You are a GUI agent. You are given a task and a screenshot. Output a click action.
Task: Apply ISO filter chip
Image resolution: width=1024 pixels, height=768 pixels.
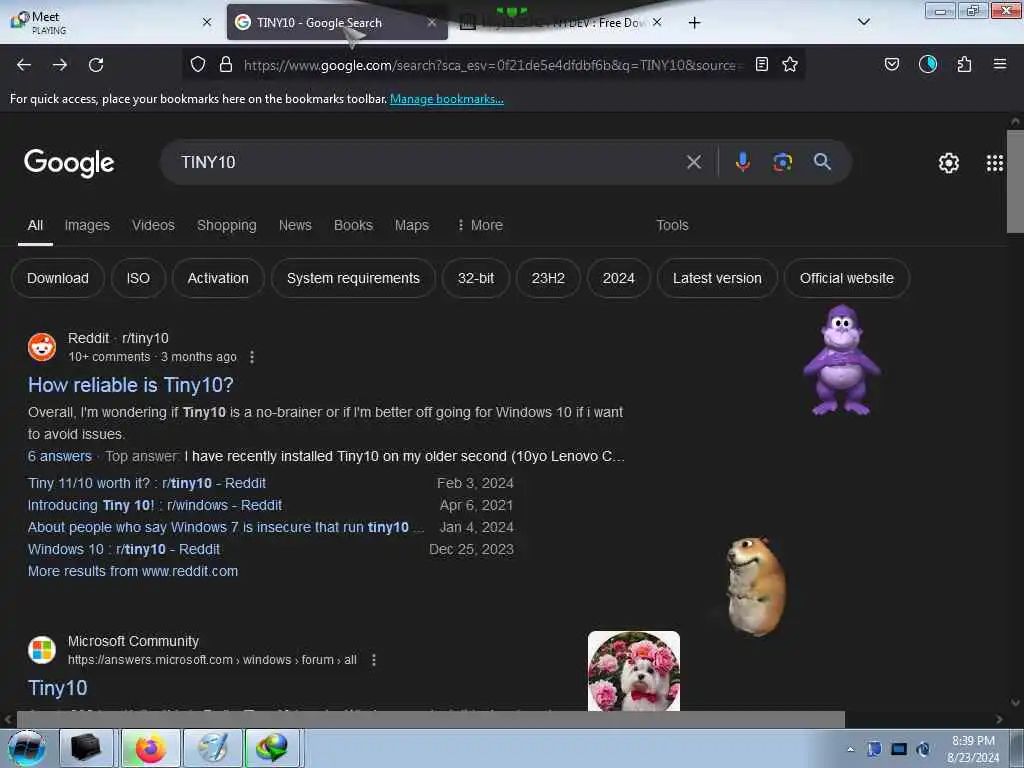(138, 278)
